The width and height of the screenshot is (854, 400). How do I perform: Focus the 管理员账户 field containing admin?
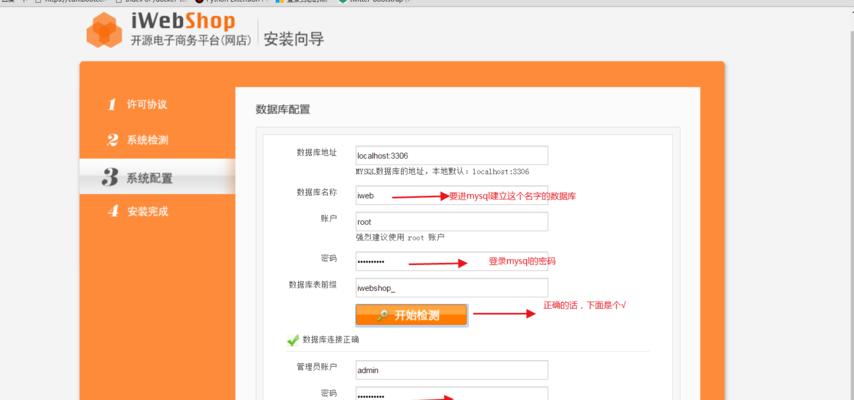[x=452, y=370]
